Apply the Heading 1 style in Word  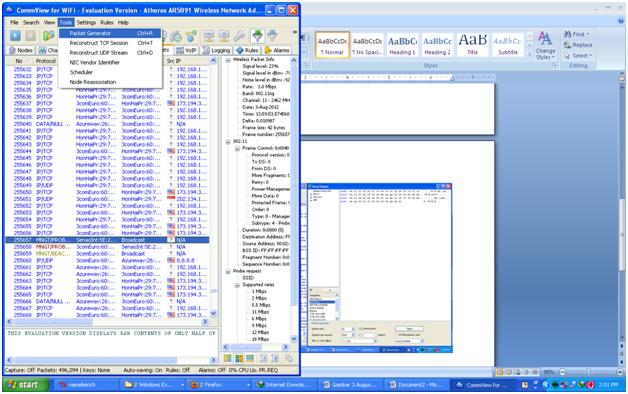point(403,45)
